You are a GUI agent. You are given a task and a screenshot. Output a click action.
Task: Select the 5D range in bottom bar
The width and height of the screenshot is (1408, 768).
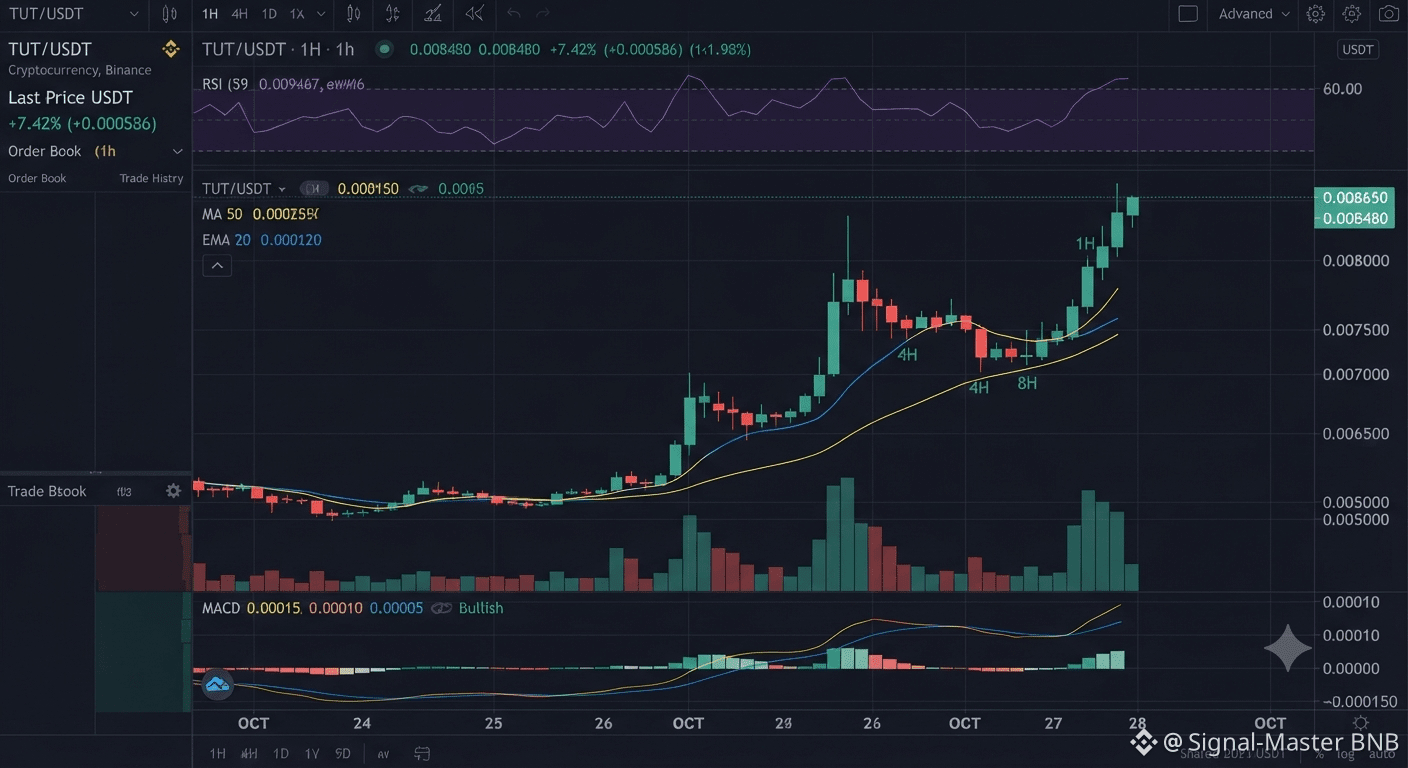342,754
